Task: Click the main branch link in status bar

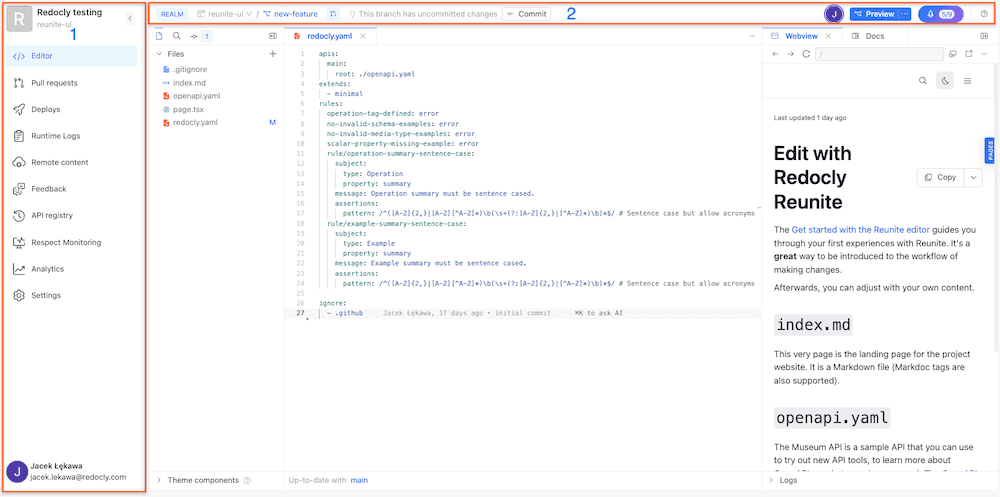Action: click(x=359, y=480)
